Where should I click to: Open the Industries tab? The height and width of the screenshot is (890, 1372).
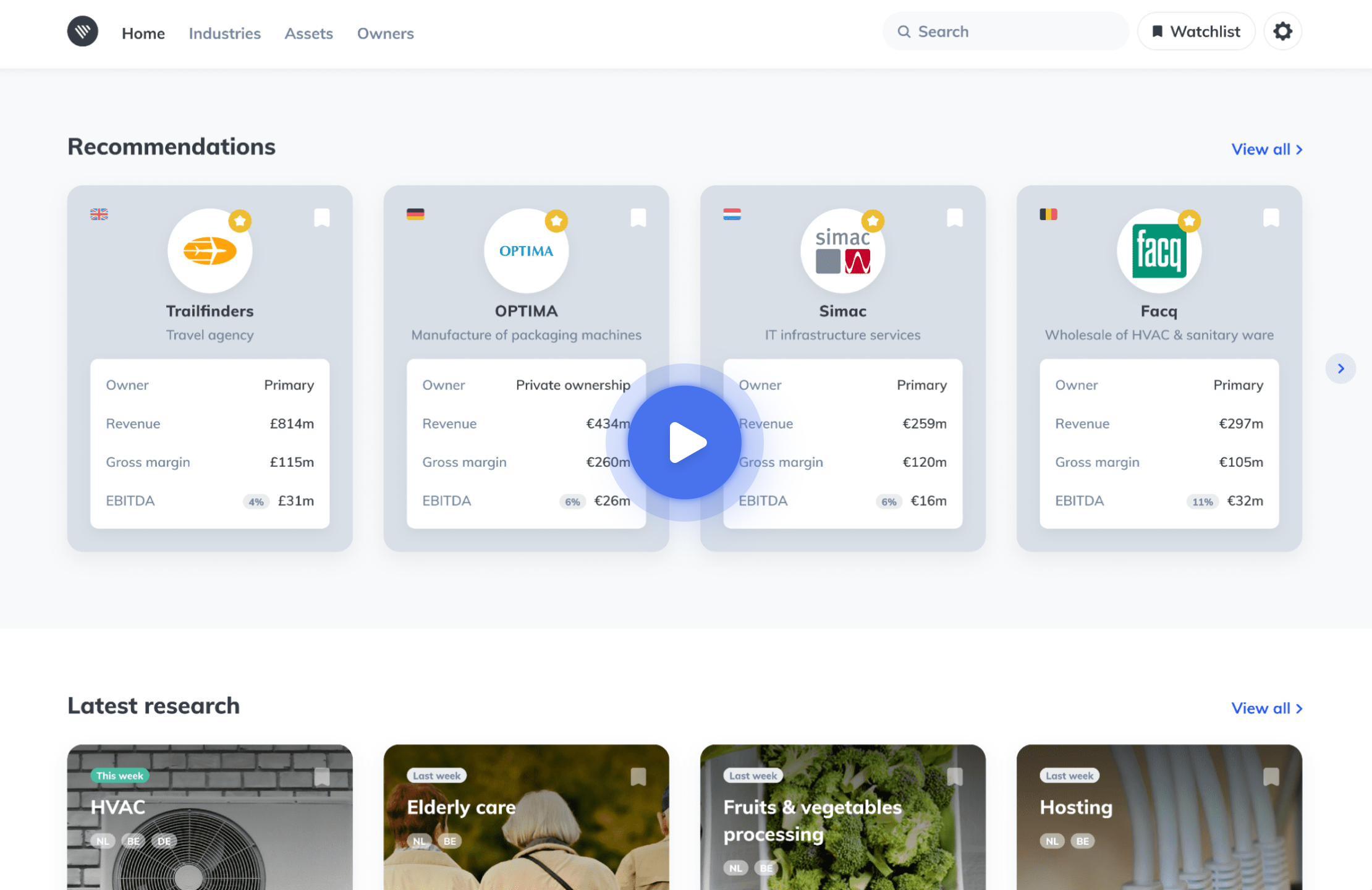(x=225, y=33)
